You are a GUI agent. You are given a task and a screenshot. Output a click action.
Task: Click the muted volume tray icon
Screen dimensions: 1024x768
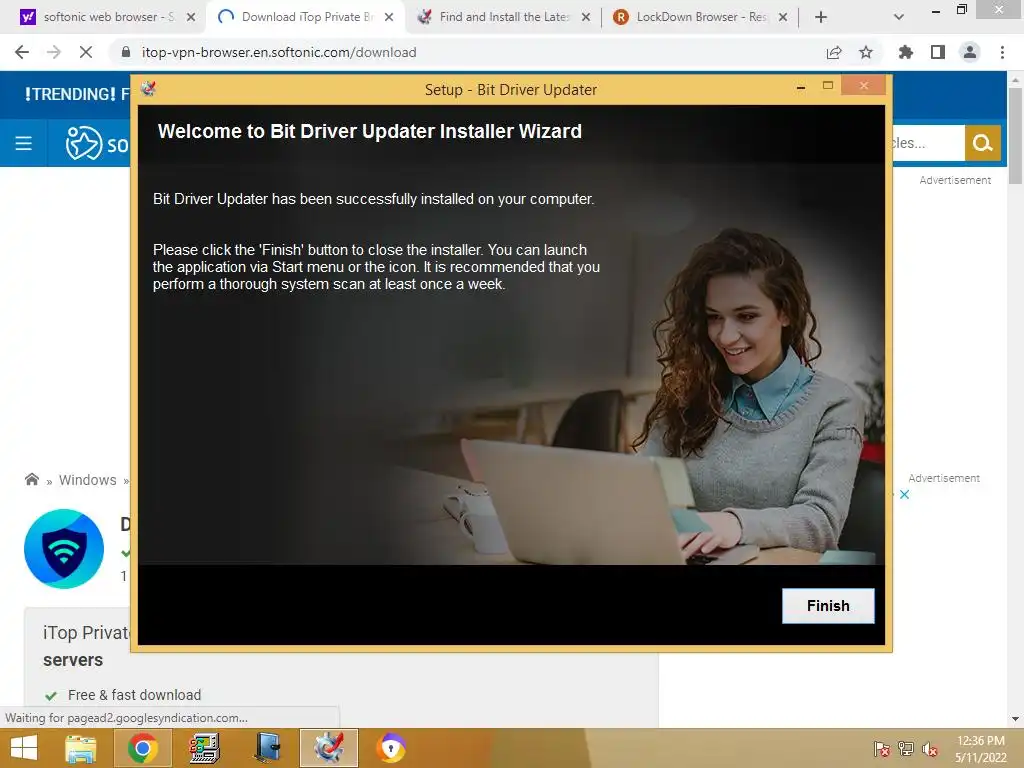(x=930, y=749)
